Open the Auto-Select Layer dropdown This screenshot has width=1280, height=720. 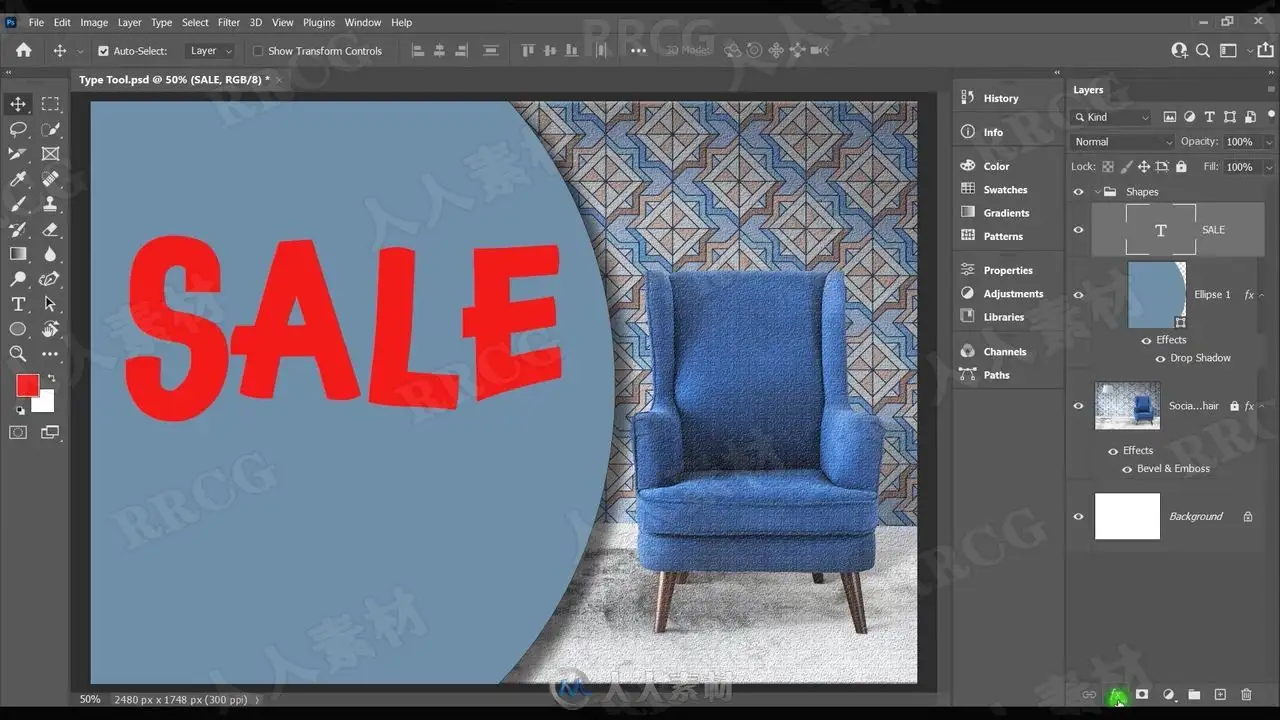210,51
